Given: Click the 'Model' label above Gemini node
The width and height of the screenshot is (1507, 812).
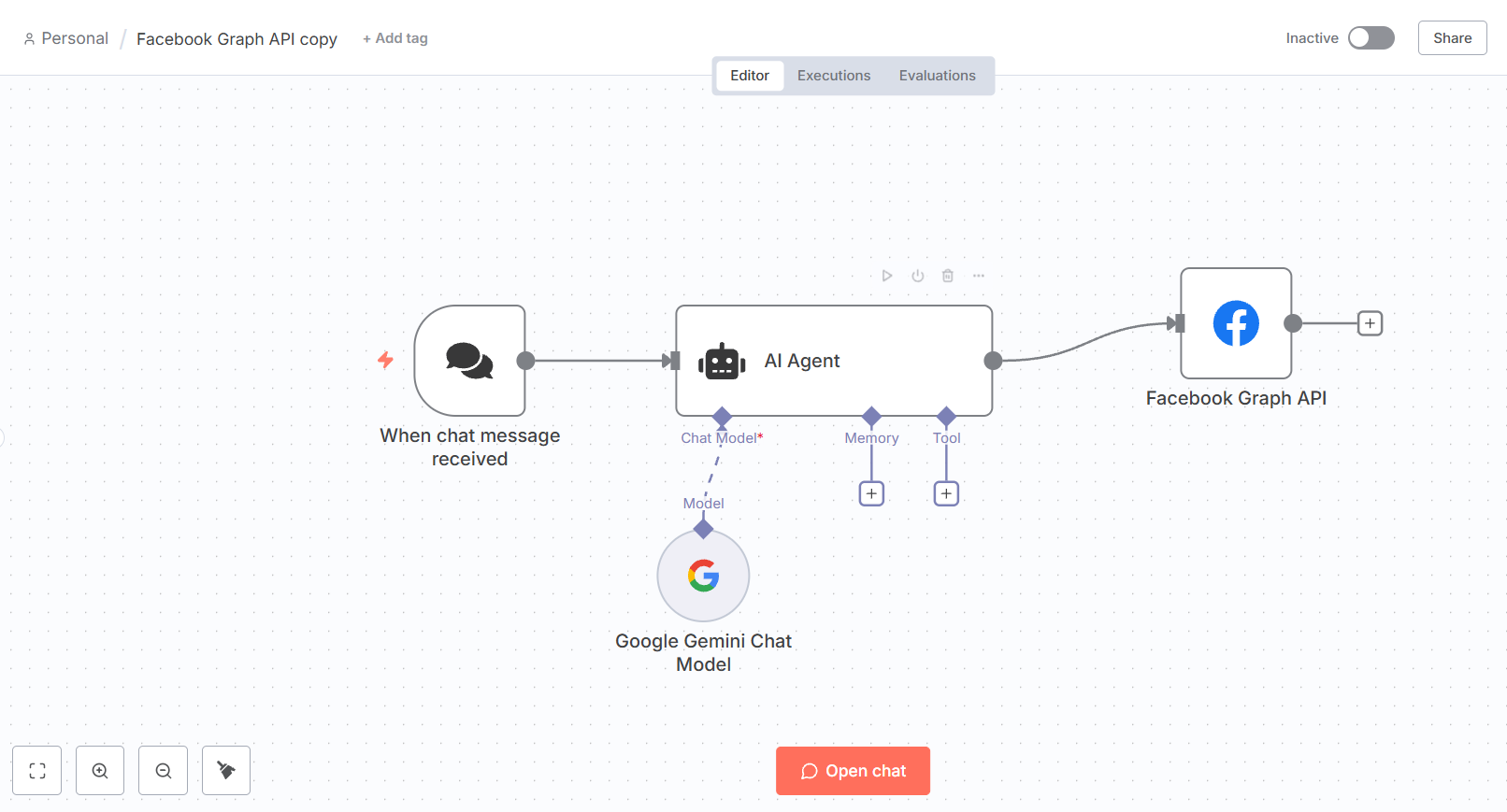Looking at the screenshot, I should click(703, 504).
